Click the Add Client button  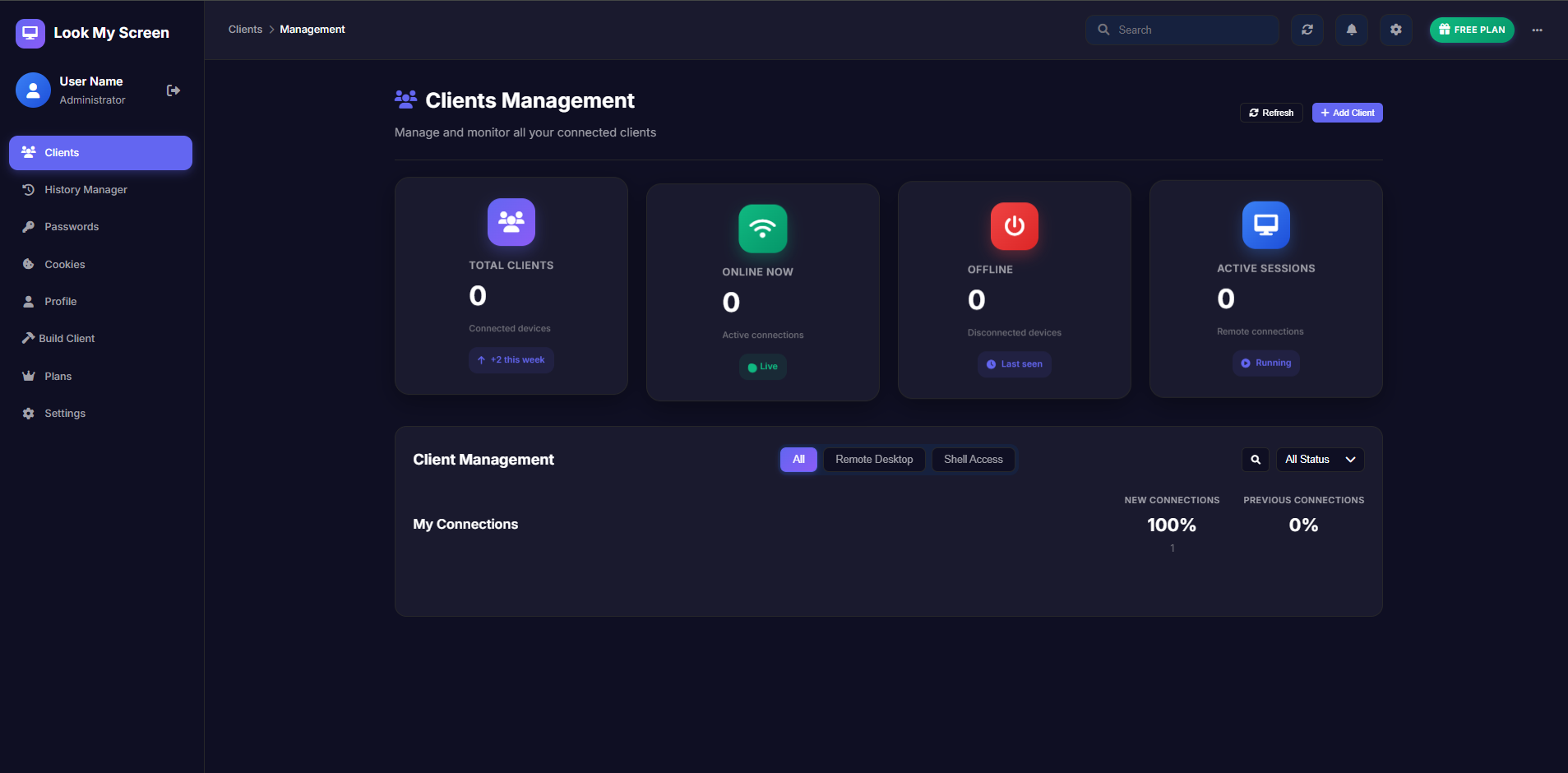pyautogui.click(x=1346, y=113)
